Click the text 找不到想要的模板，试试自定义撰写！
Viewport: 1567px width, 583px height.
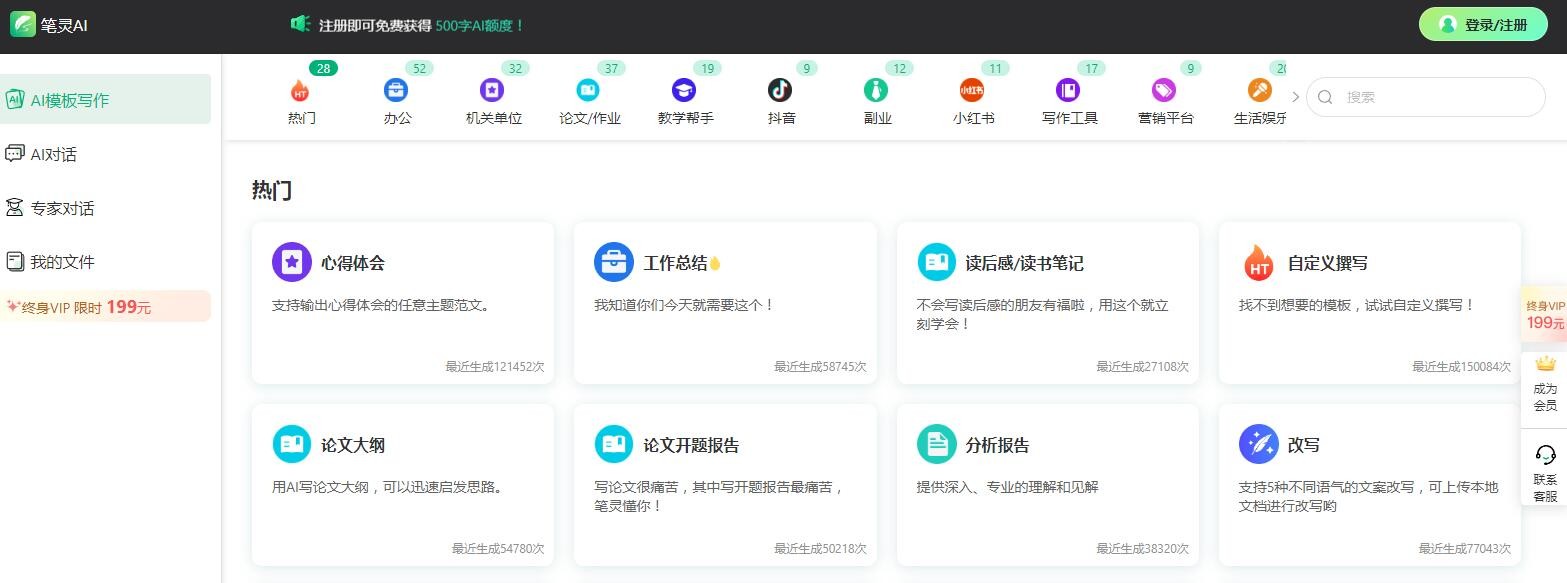click(1357, 305)
